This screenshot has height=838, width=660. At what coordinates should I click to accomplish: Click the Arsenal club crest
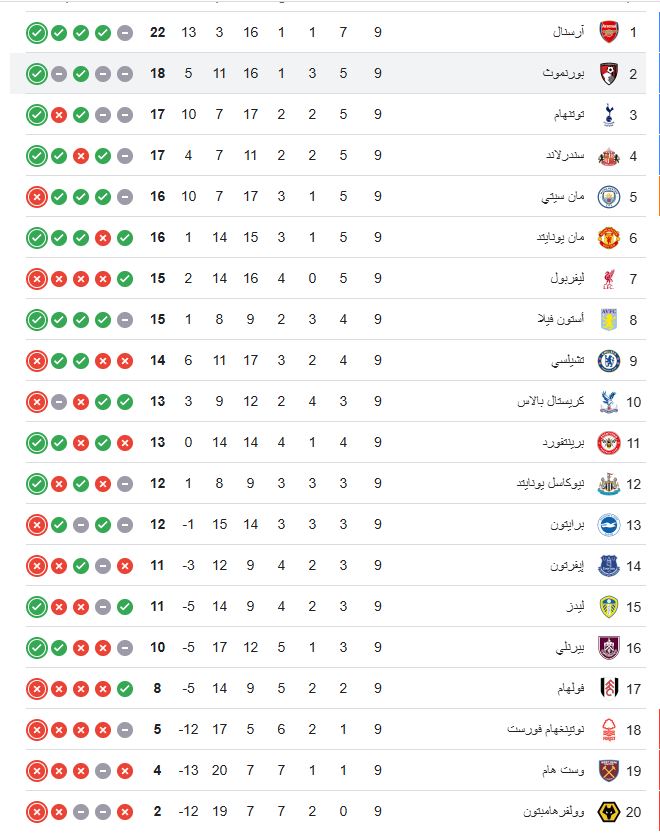click(607, 31)
